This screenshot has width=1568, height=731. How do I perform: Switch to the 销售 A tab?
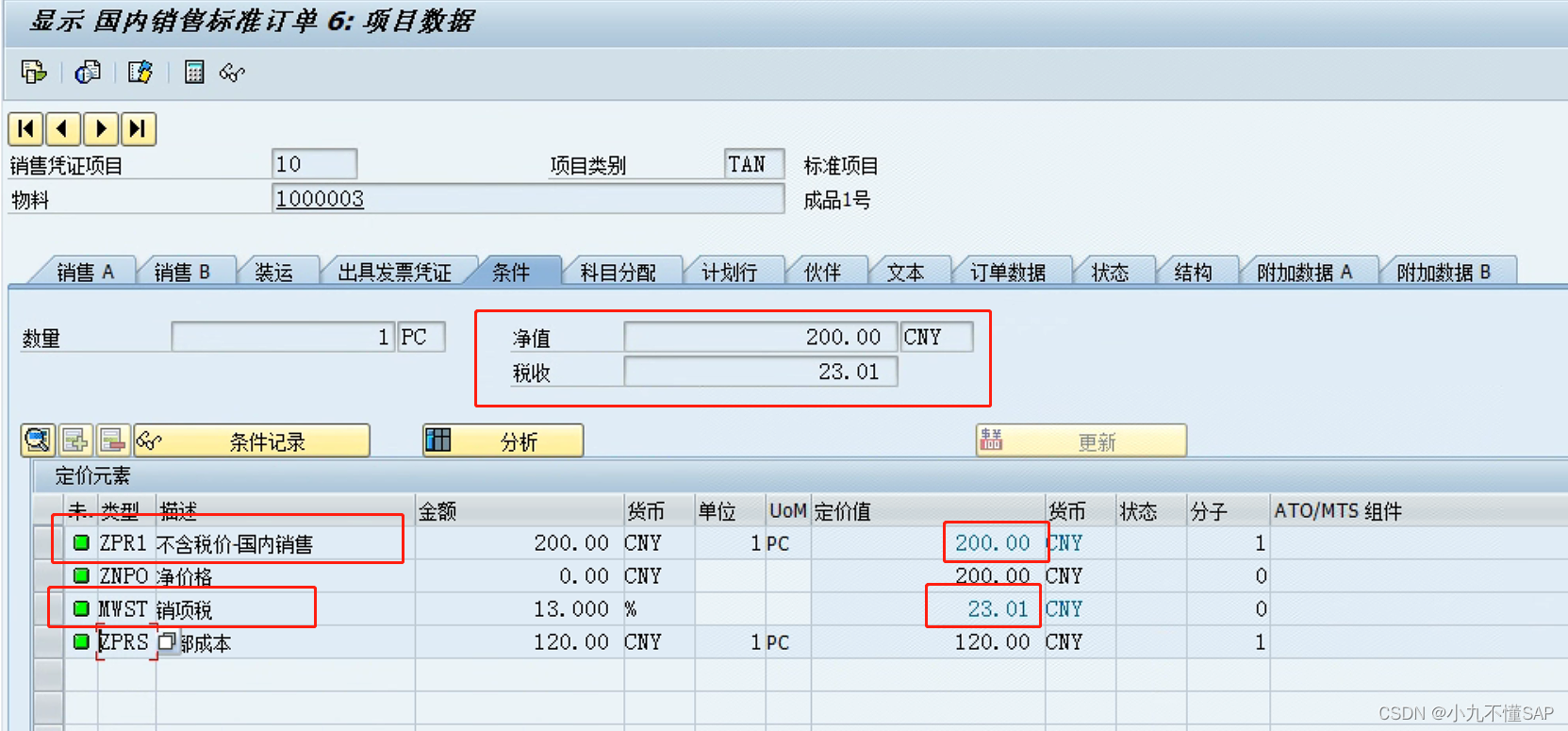[85, 272]
